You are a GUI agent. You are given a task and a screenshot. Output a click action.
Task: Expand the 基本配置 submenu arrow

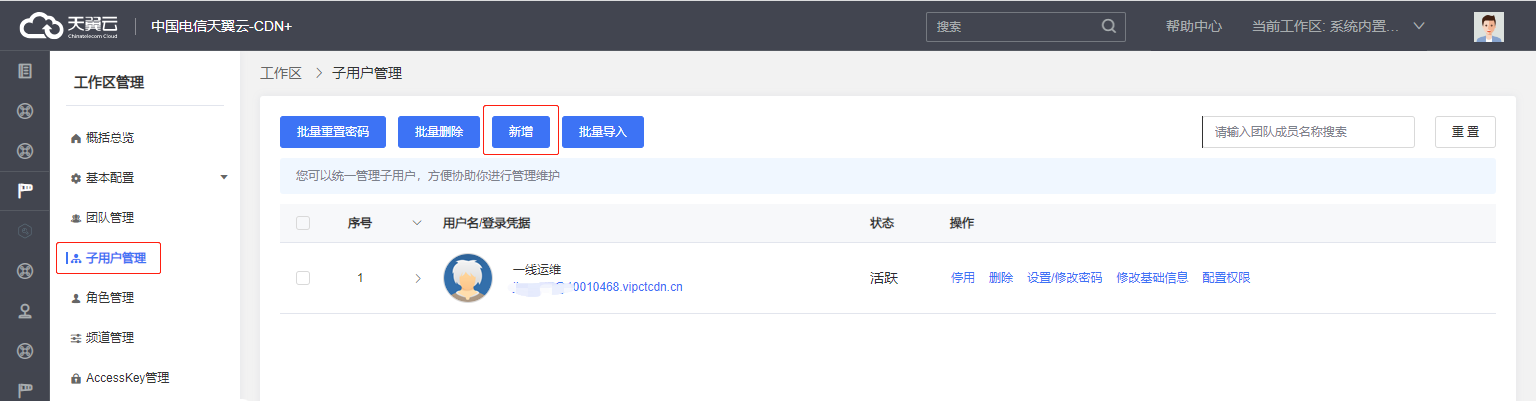224,177
